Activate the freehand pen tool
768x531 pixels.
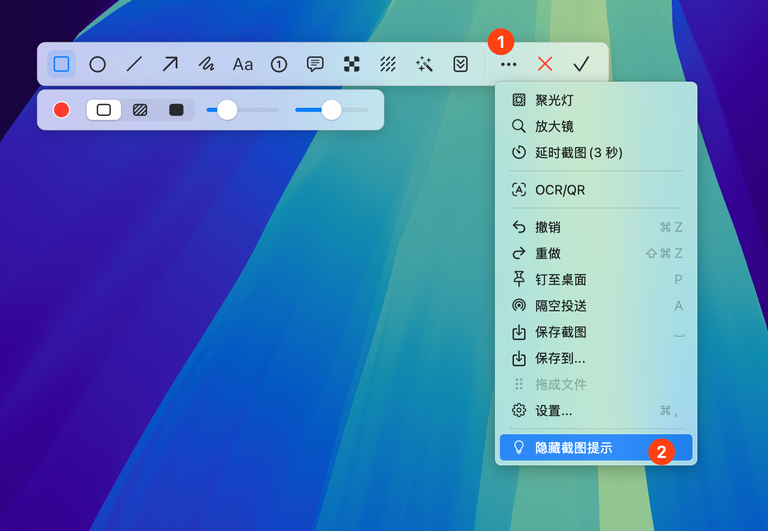(206, 64)
